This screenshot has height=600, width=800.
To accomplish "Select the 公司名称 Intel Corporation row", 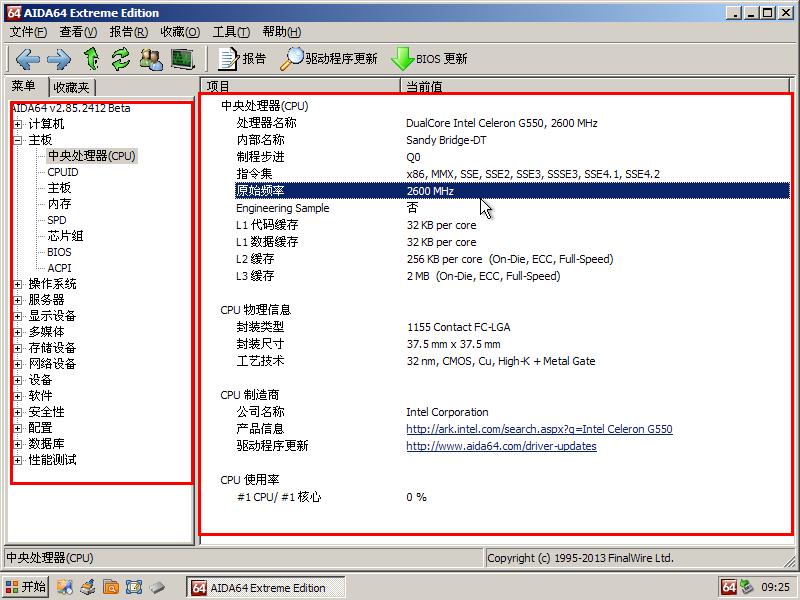I will [x=512, y=412].
